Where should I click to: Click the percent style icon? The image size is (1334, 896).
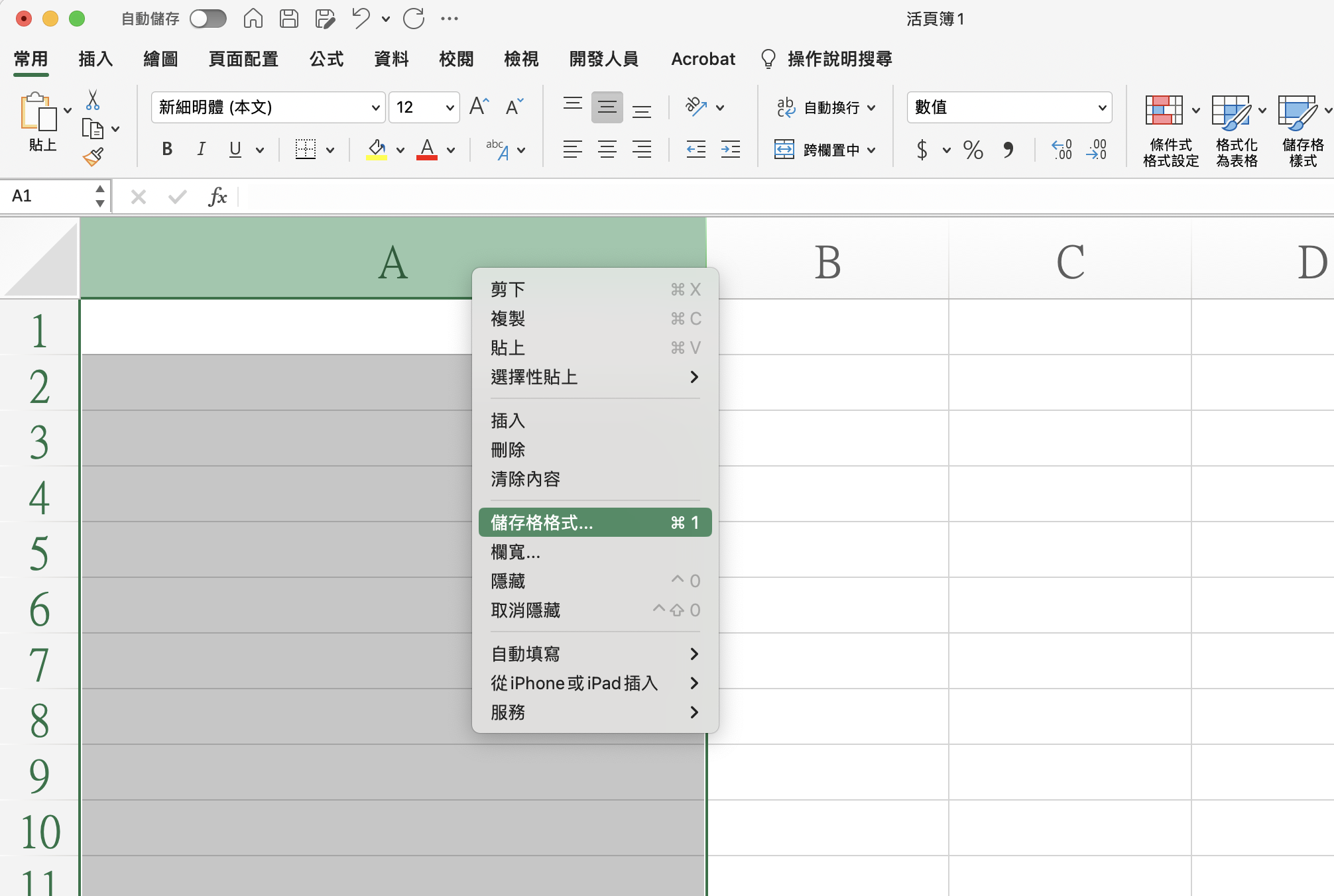click(x=973, y=150)
